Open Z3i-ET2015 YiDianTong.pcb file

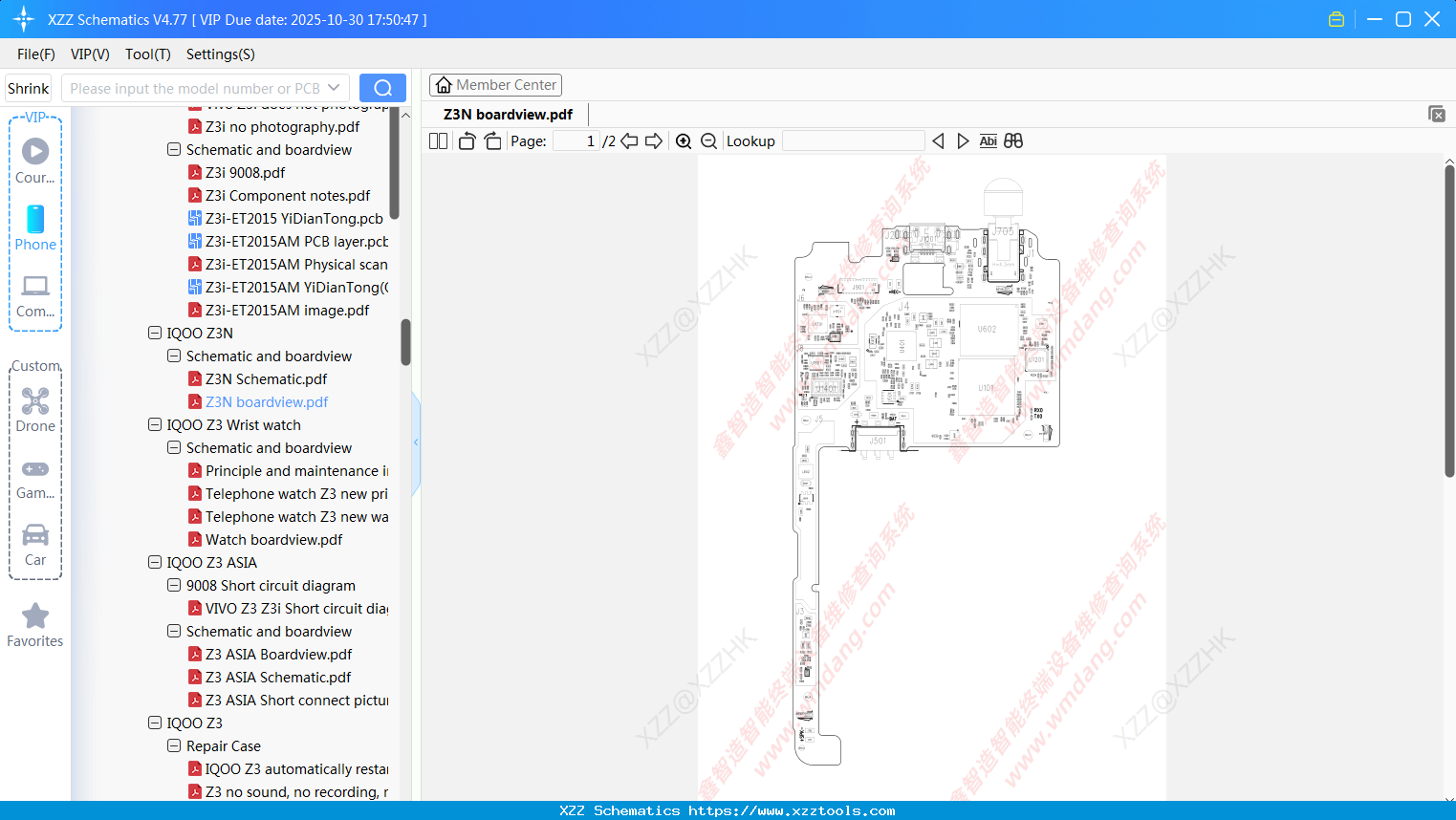(294, 219)
